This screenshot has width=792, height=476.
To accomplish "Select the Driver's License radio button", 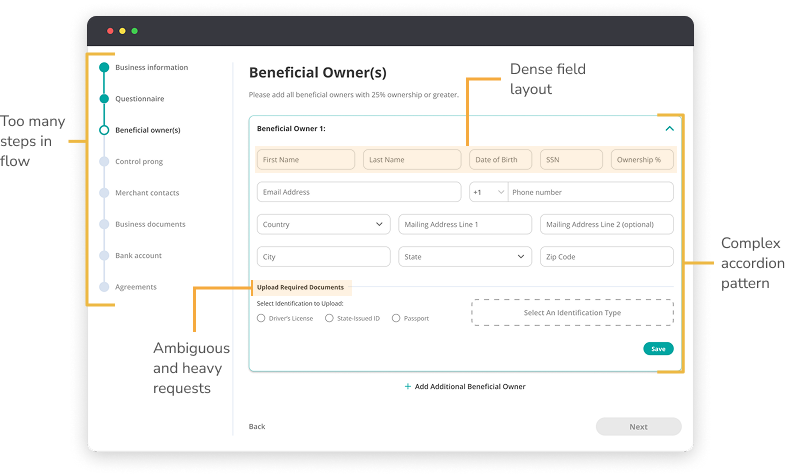I will tap(261, 318).
